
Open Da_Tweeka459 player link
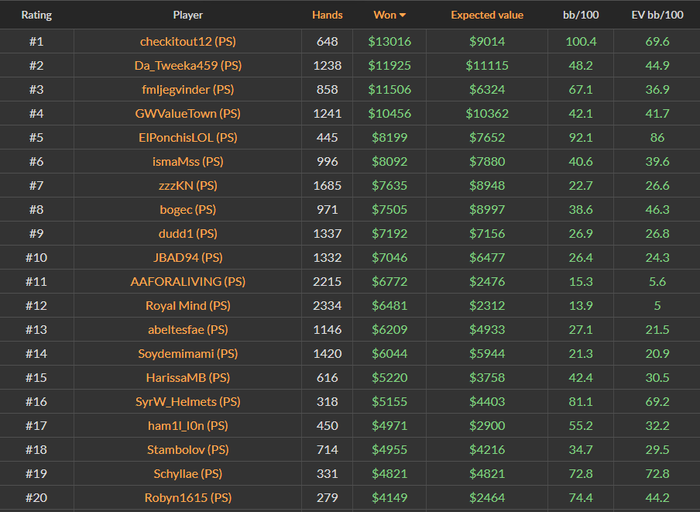188,65
